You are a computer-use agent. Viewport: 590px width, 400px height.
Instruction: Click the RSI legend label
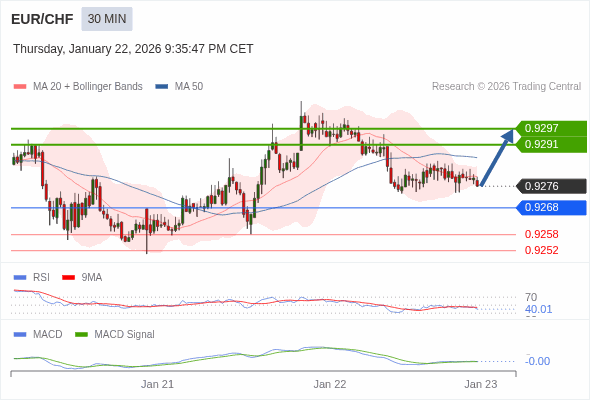[x=41, y=278]
